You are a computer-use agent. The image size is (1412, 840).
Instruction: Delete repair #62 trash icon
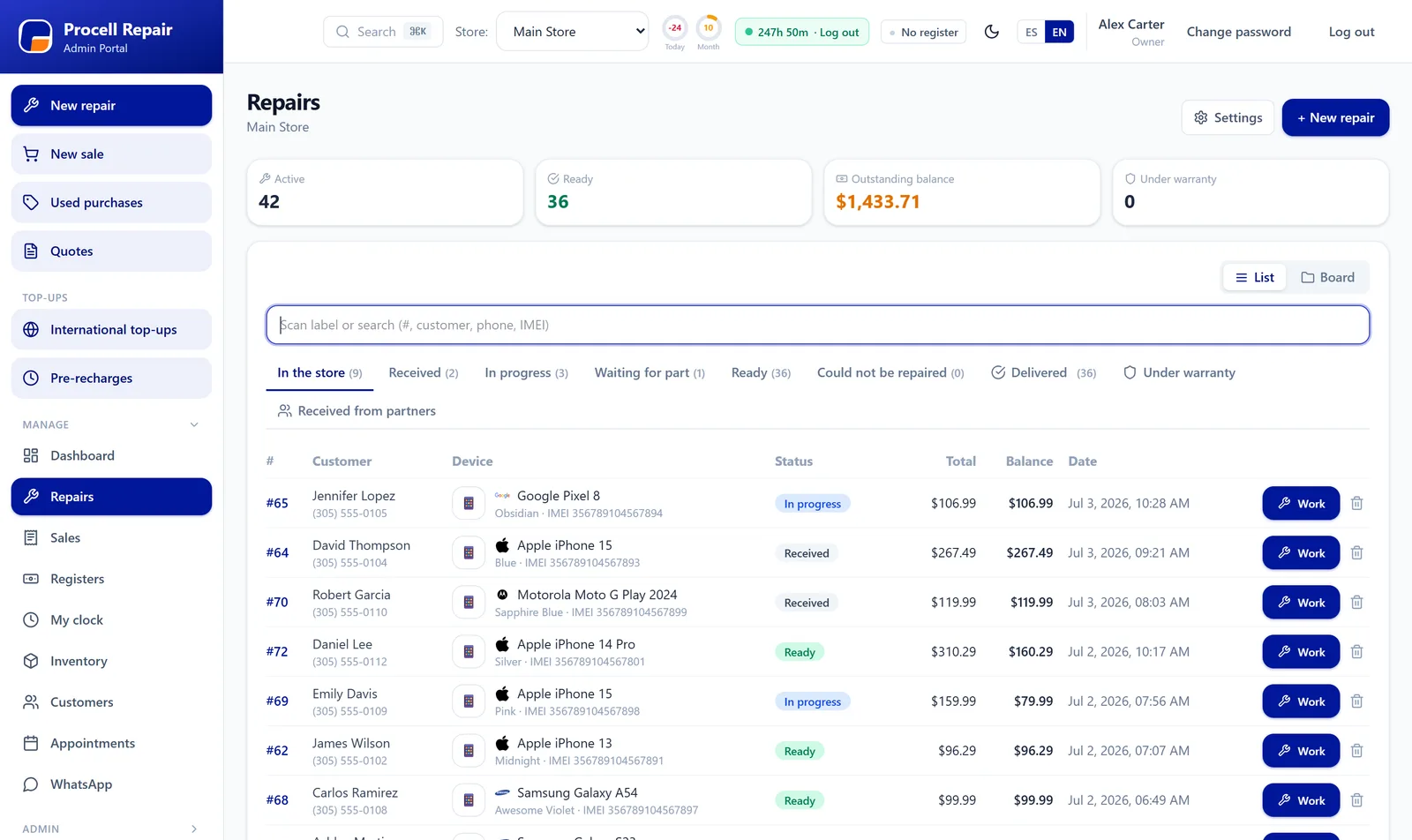(x=1356, y=750)
